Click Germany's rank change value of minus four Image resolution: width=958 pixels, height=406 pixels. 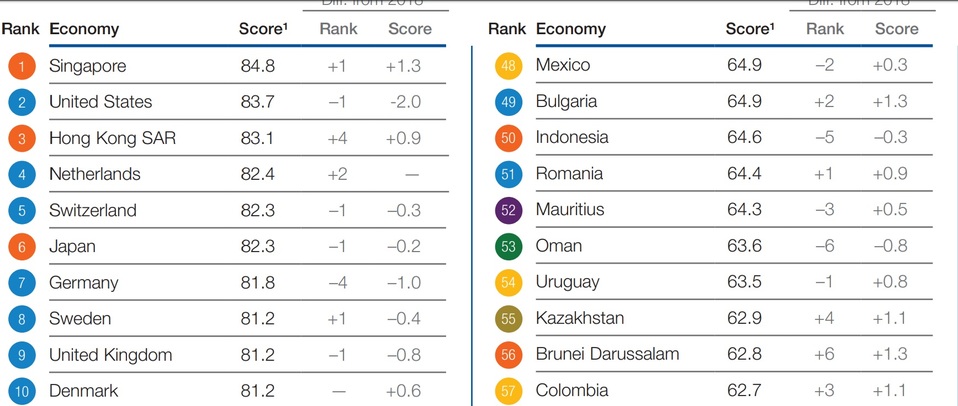(x=338, y=283)
